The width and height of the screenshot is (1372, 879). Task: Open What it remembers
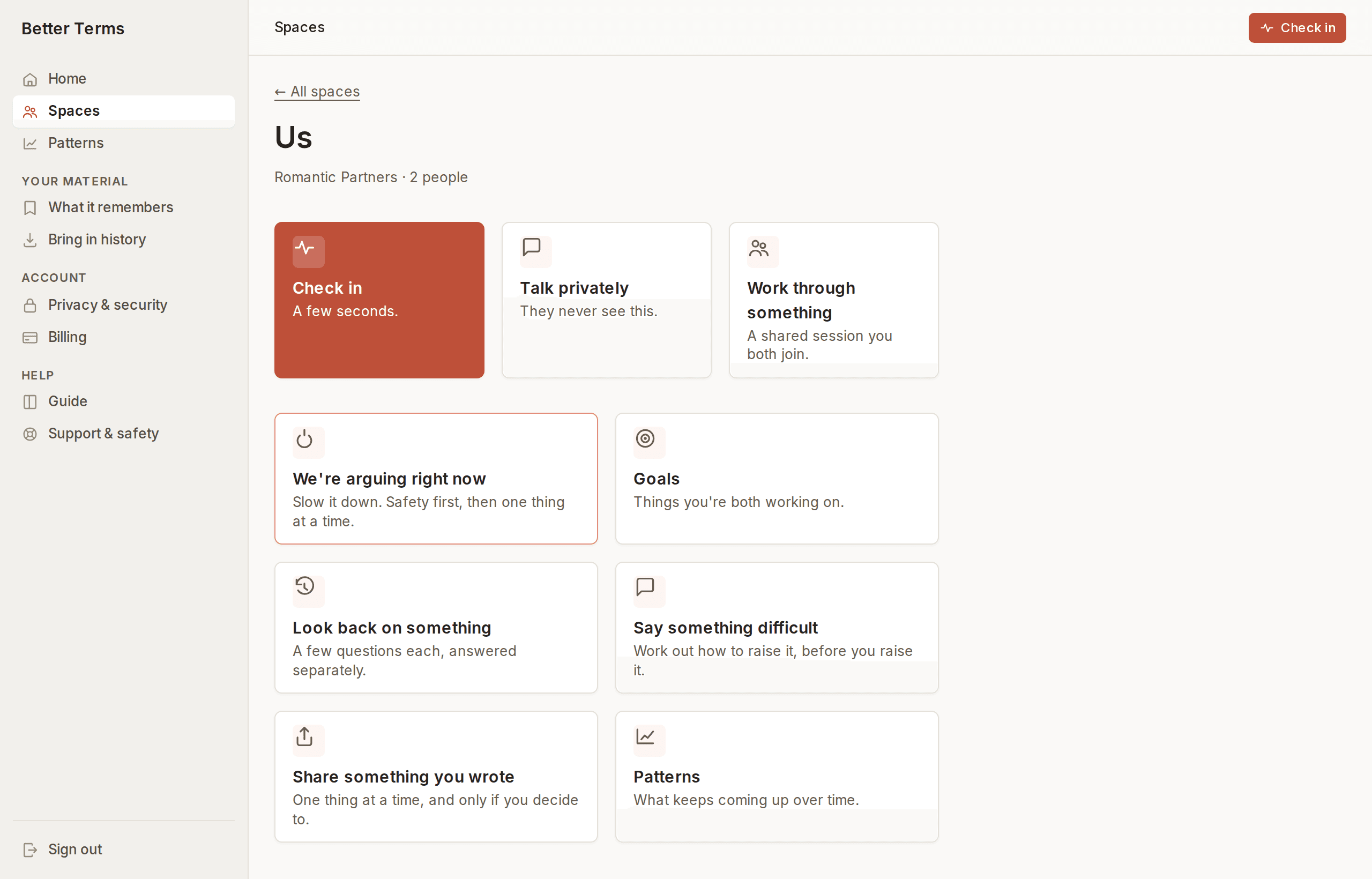[x=123, y=207]
